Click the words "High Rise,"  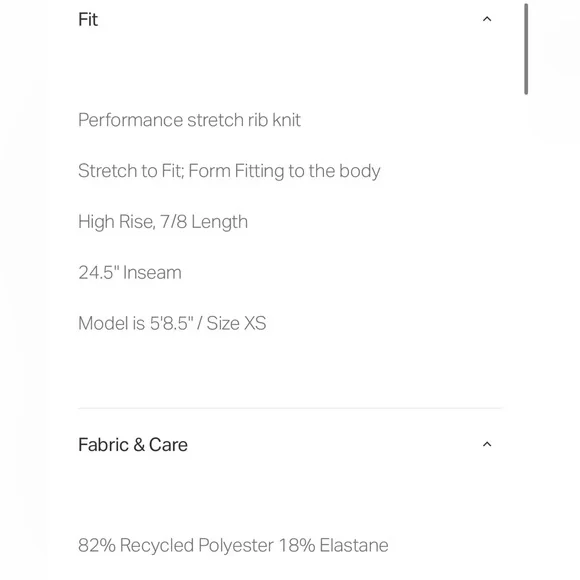(117, 222)
